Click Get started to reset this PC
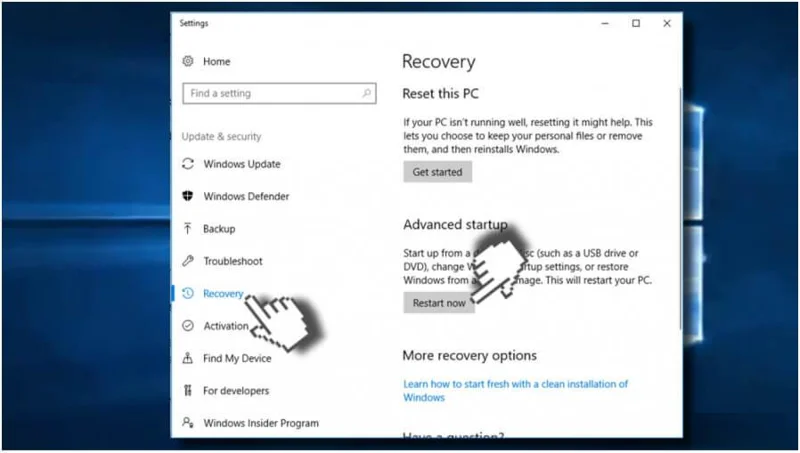 click(437, 172)
